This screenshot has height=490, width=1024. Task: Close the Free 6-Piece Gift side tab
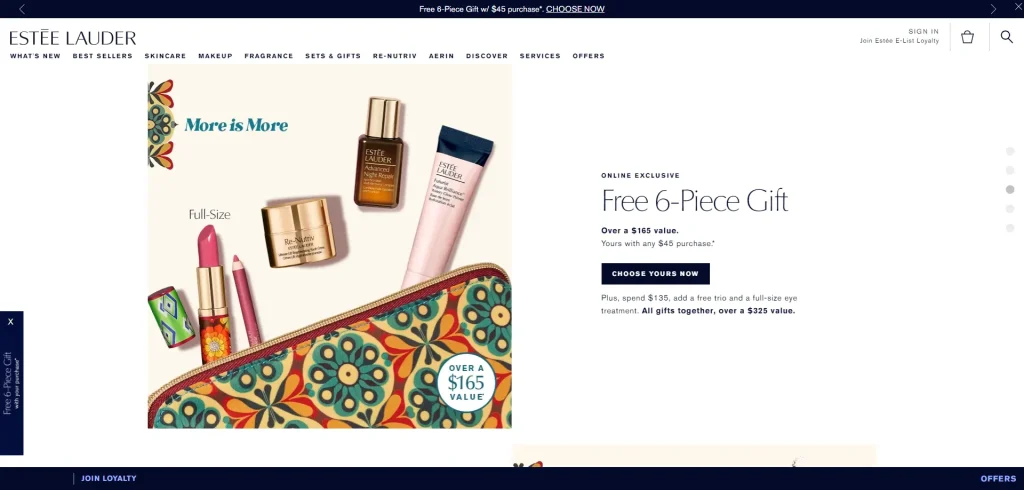(x=10, y=321)
